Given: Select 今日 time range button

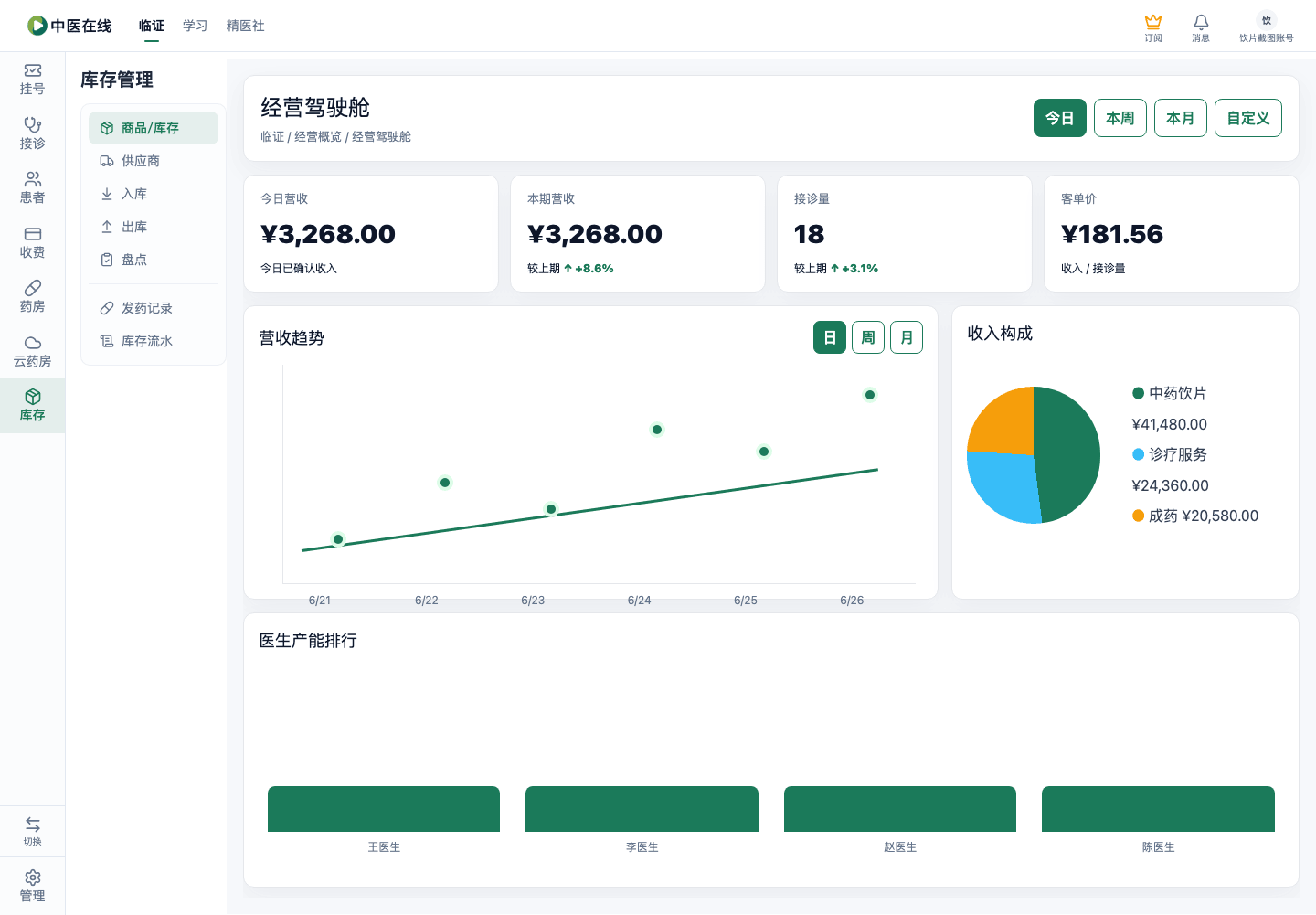Looking at the screenshot, I should (1060, 118).
